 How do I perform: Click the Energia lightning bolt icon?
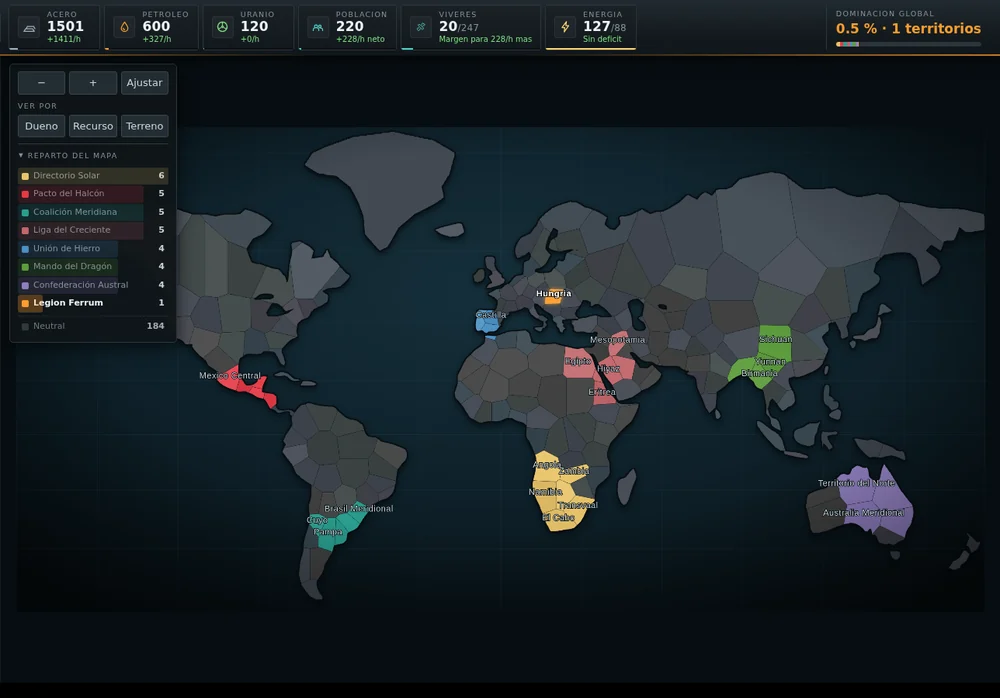click(565, 27)
